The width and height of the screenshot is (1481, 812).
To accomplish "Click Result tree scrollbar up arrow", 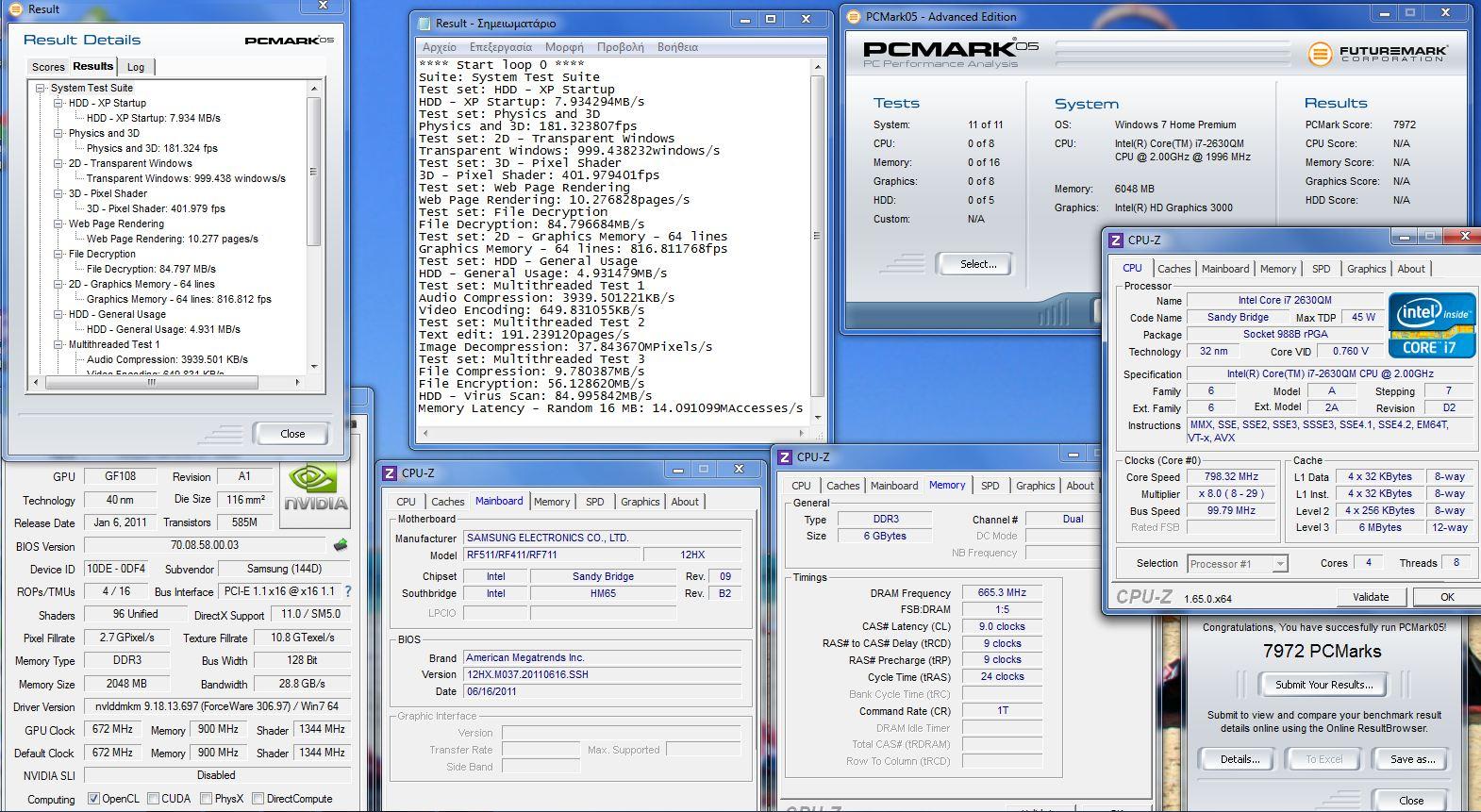I will pos(314,88).
